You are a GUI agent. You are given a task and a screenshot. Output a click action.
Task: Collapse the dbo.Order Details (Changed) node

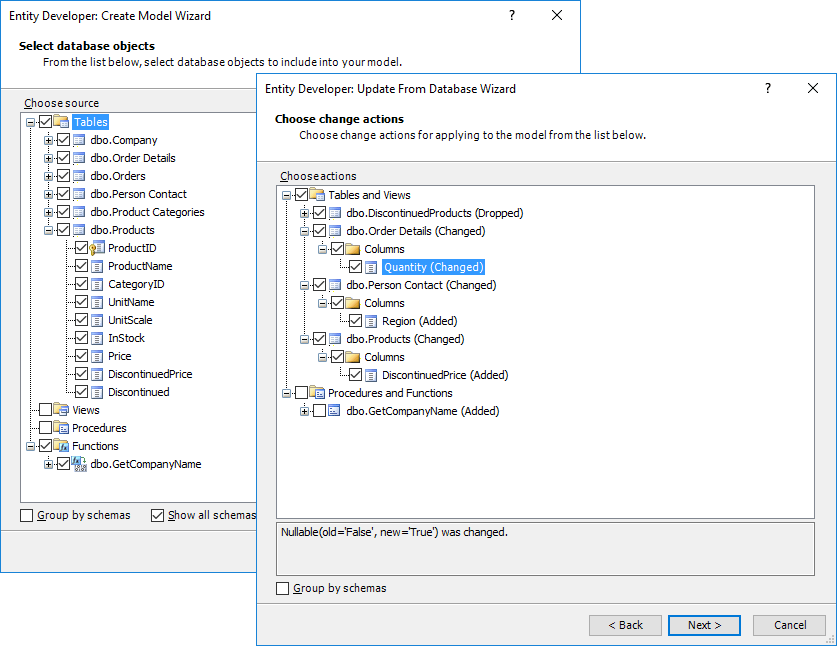[x=305, y=231]
